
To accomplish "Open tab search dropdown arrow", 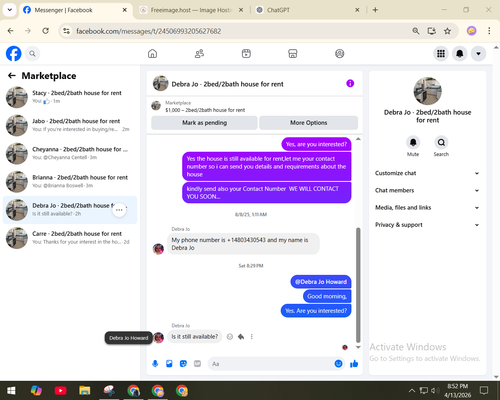I will tap(10, 10).
